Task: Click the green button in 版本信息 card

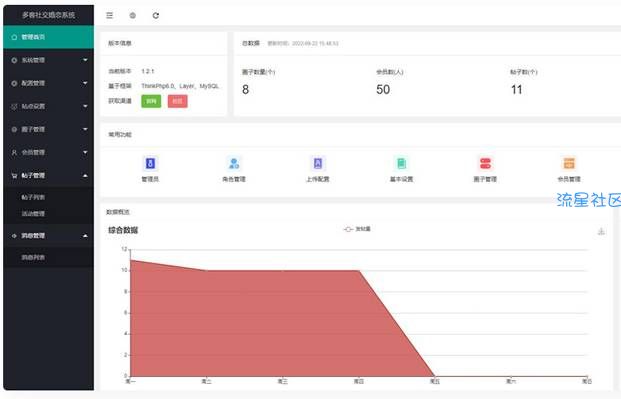Action: pos(151,101)
